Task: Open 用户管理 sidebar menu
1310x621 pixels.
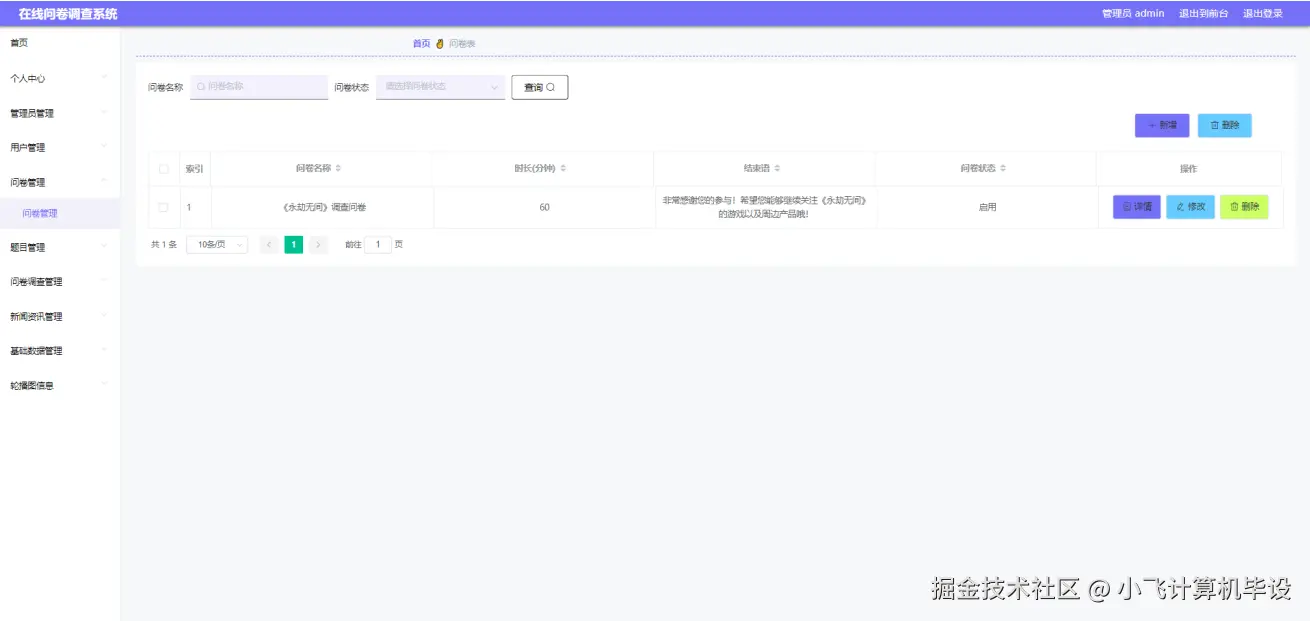Action: point(60,147)
